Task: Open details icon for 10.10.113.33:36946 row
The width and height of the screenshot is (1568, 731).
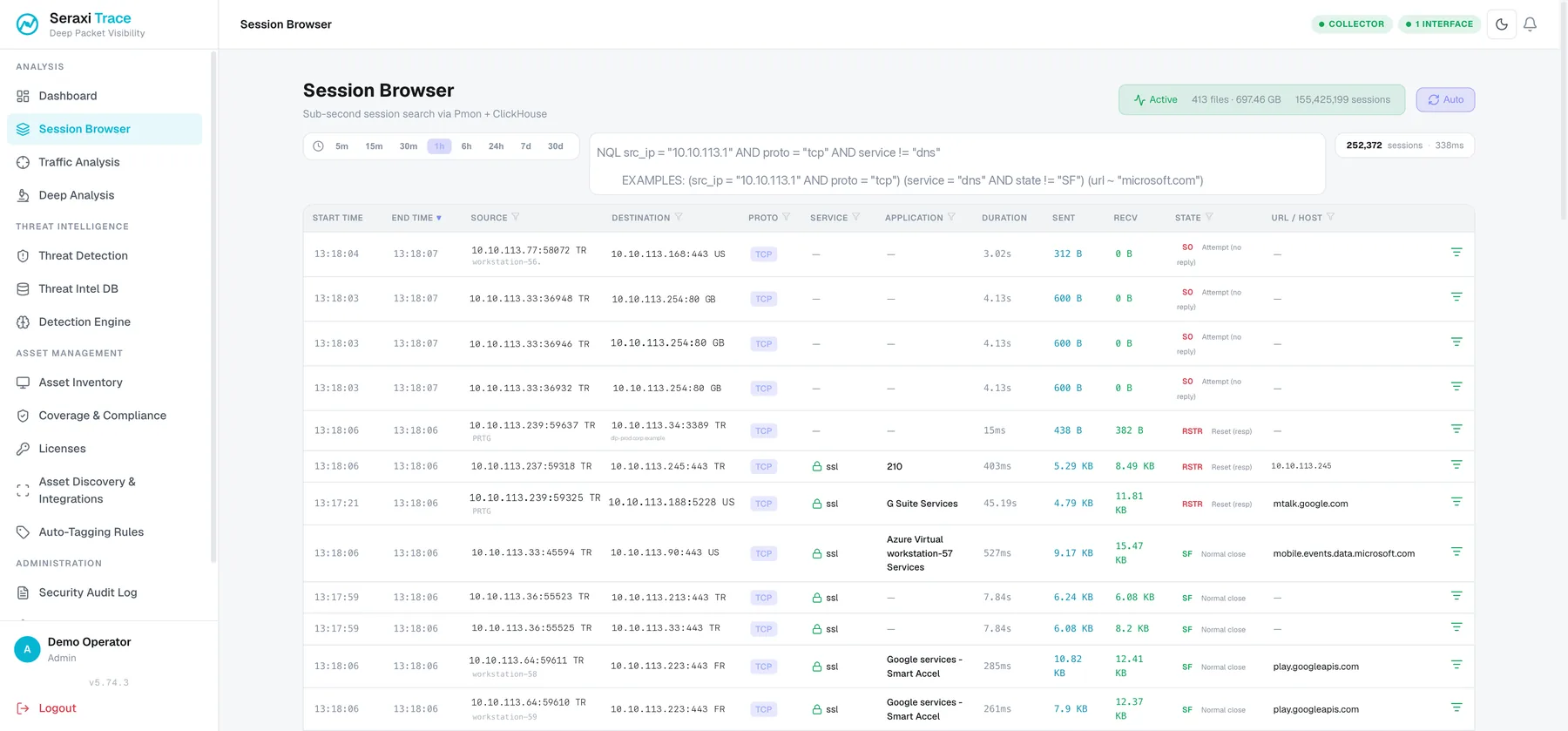Action: (1456, 342)
